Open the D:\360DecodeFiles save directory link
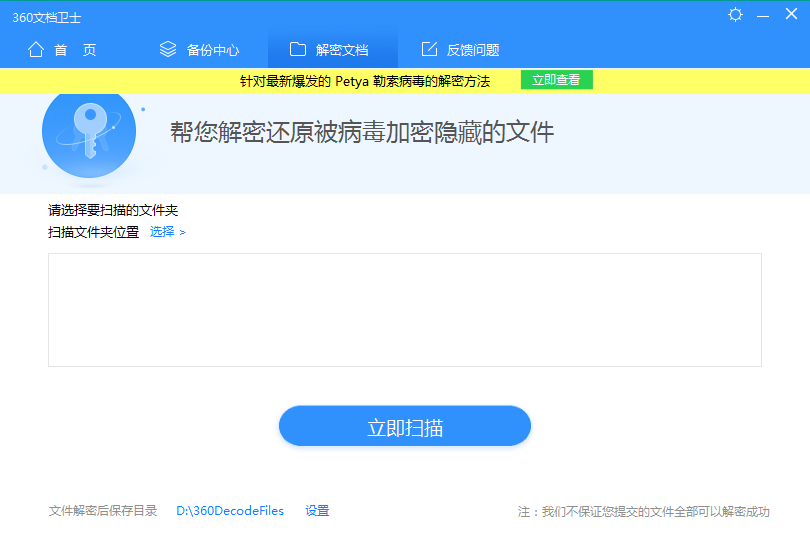Viewport: 810px width, 536px height. click(230, 511)
